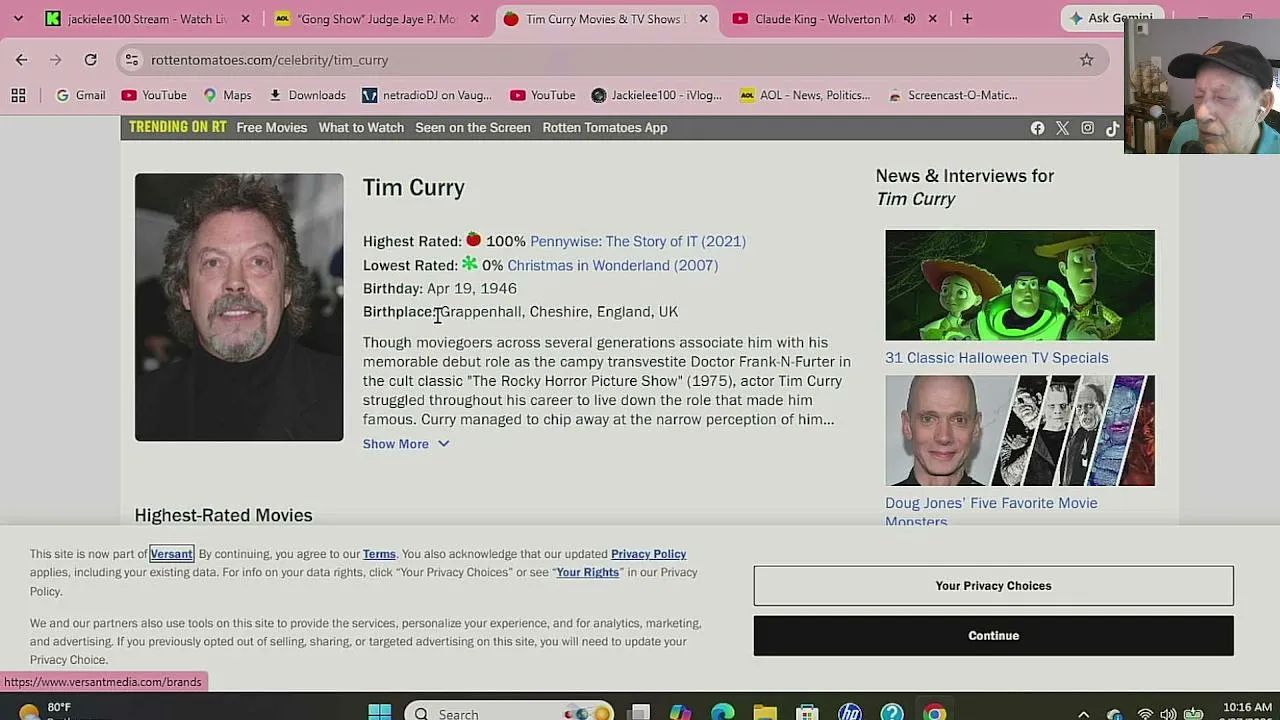
Task: Expand the biography with Show More
Action: (406, 444)
